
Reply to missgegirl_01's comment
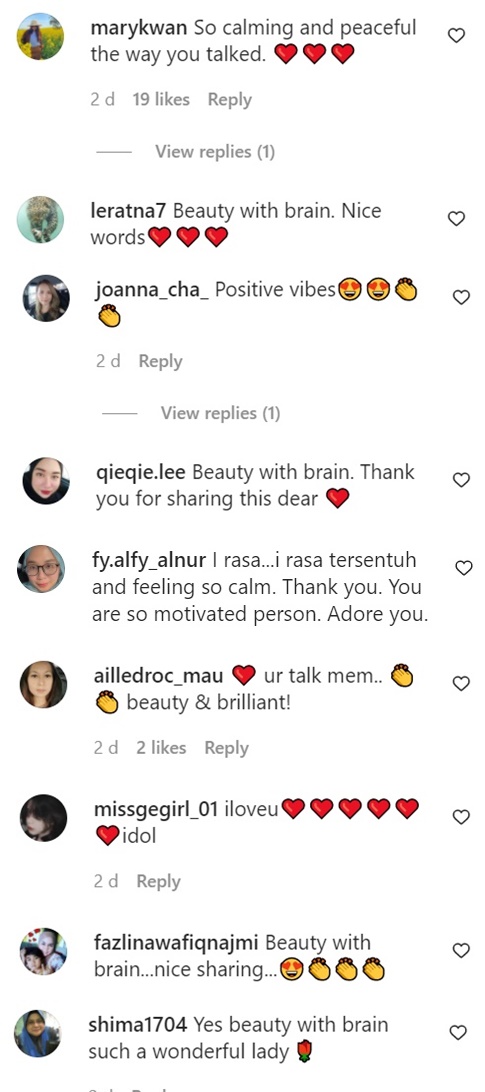[158, 881]
